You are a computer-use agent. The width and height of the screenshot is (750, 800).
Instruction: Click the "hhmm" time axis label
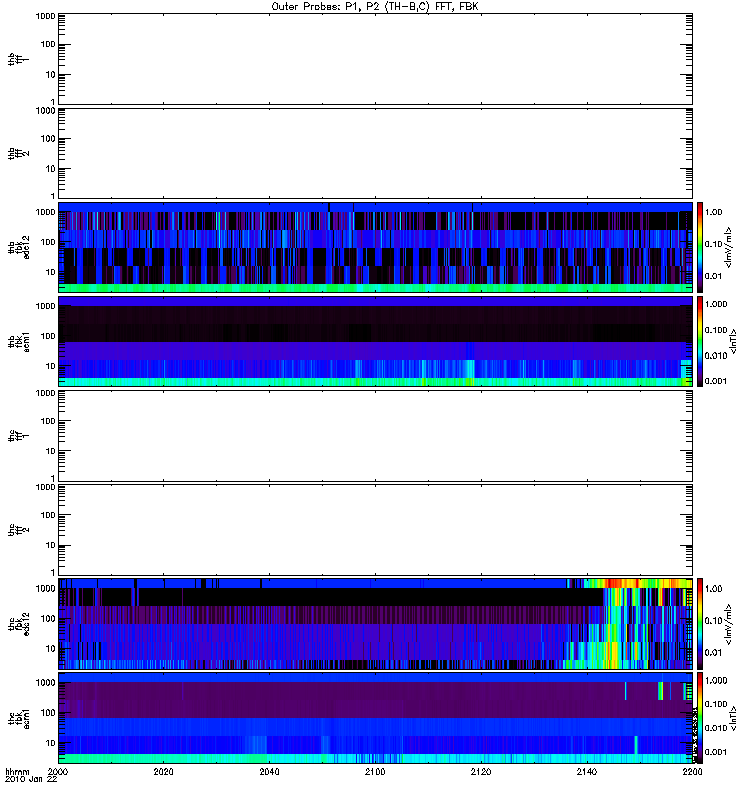coord(17,772)
